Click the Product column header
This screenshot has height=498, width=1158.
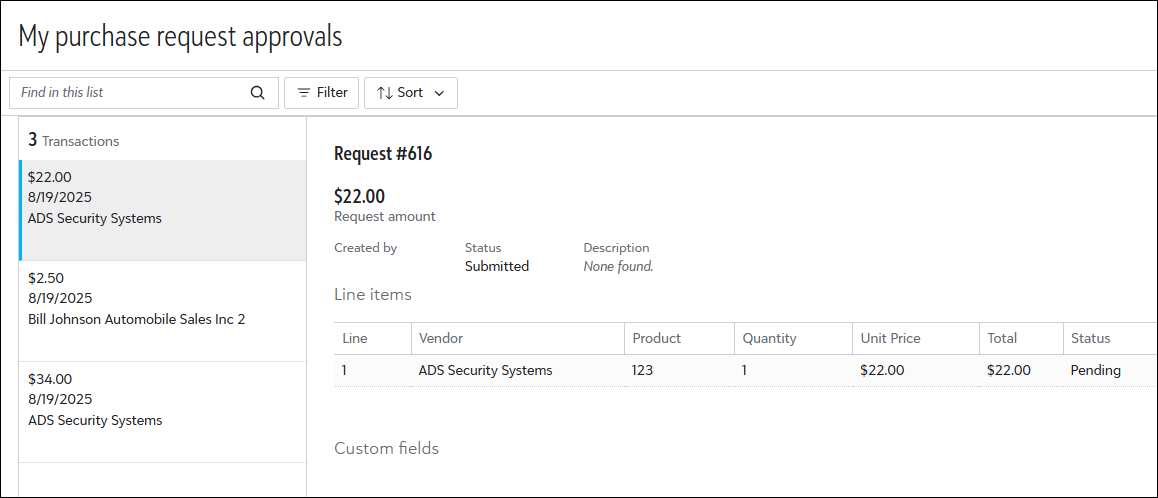pyautogui.click(x=656, y=338)
